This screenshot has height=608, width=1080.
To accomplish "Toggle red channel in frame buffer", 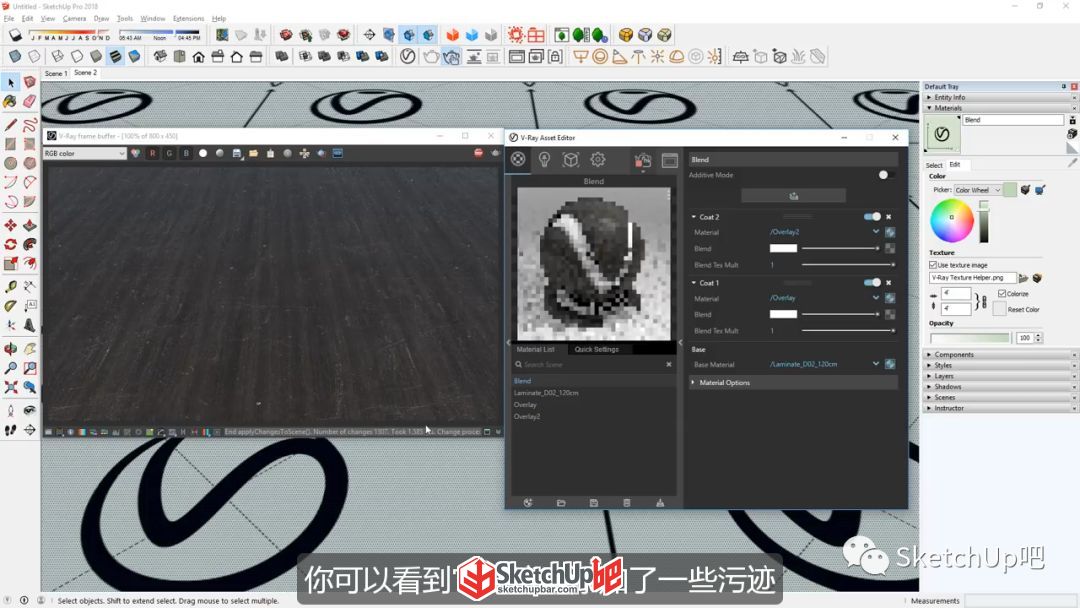I will [x=152, y=154].
